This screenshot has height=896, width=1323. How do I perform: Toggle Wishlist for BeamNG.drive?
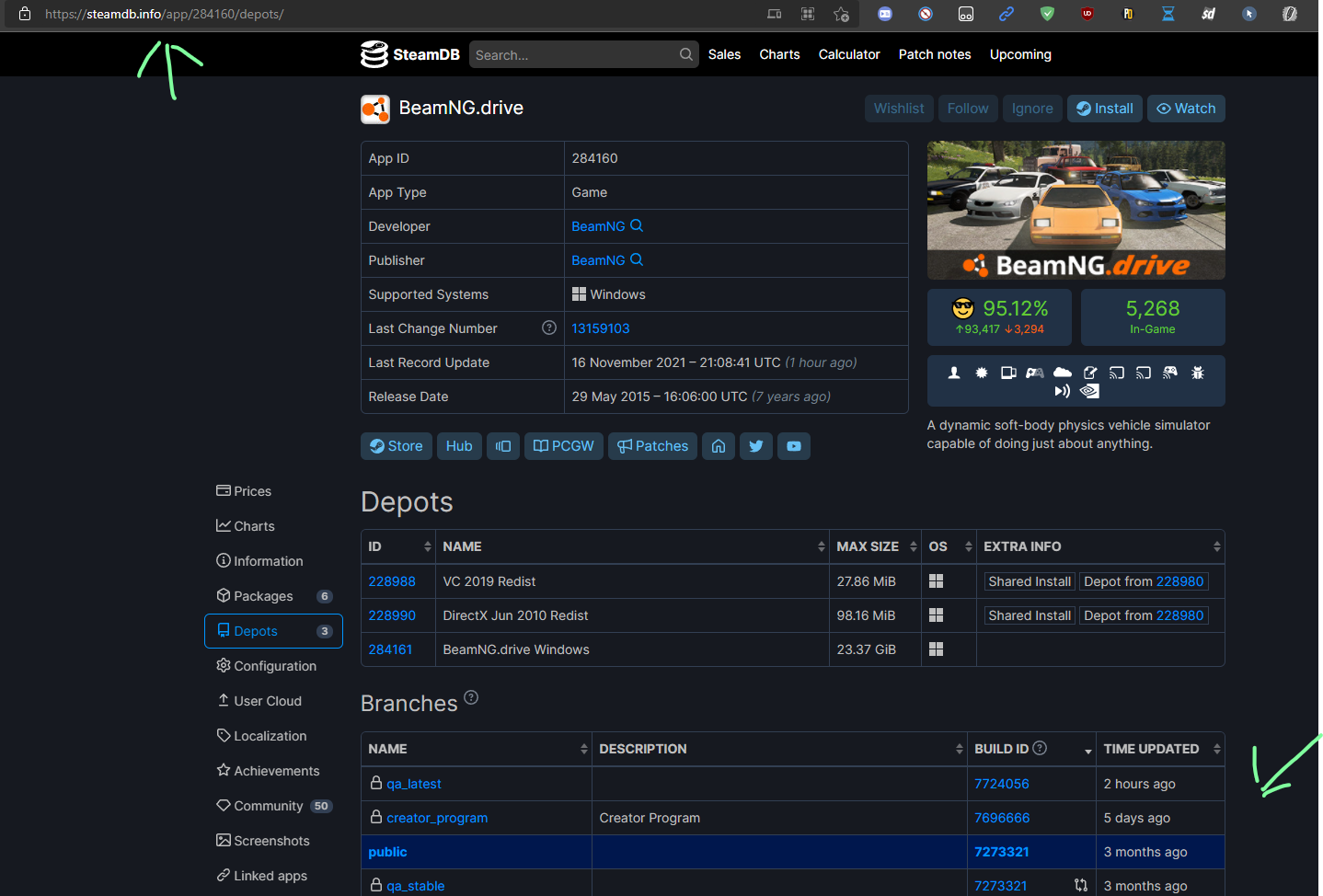pos(899,109)
